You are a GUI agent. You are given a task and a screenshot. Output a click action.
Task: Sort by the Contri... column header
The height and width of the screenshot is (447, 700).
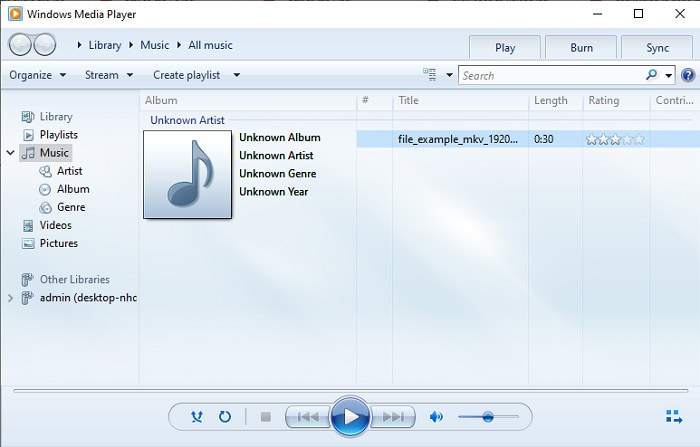click(x=675, y=100)
